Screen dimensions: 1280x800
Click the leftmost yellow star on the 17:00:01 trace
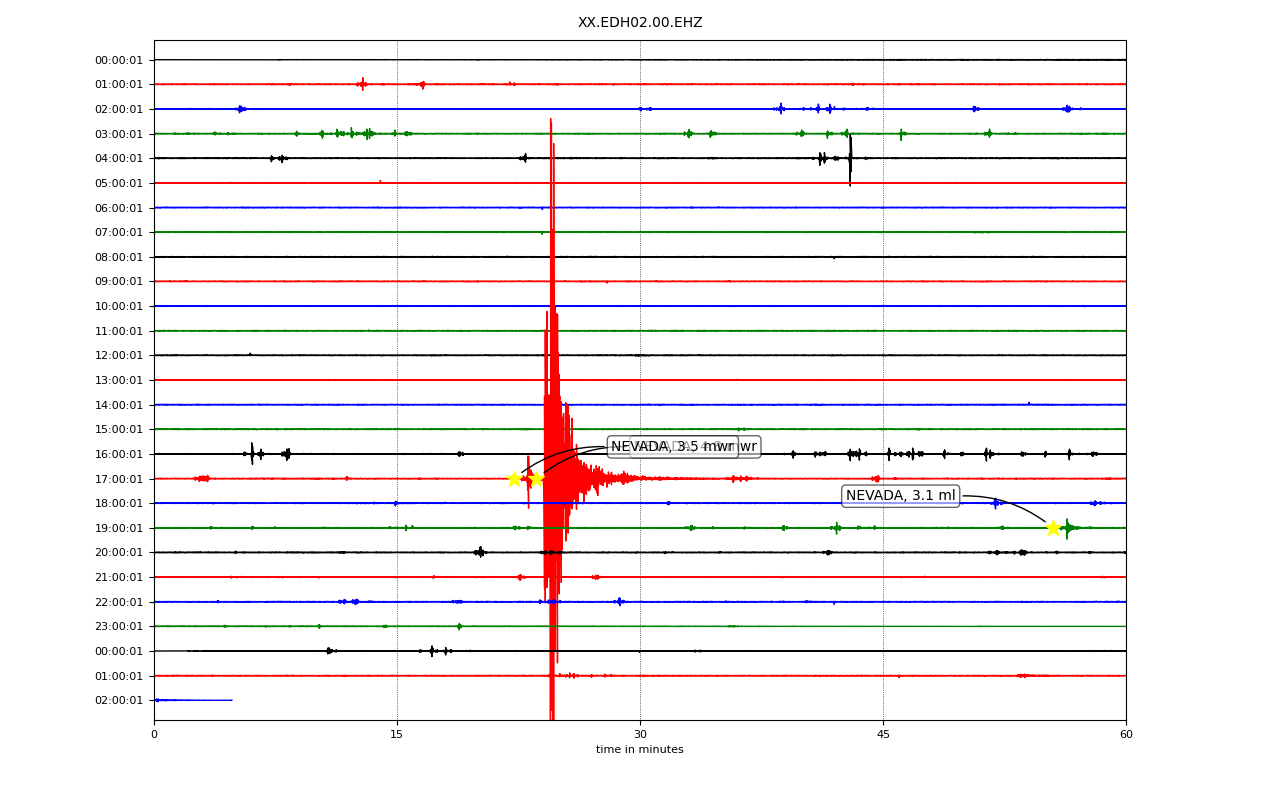(x=514, y=479)
